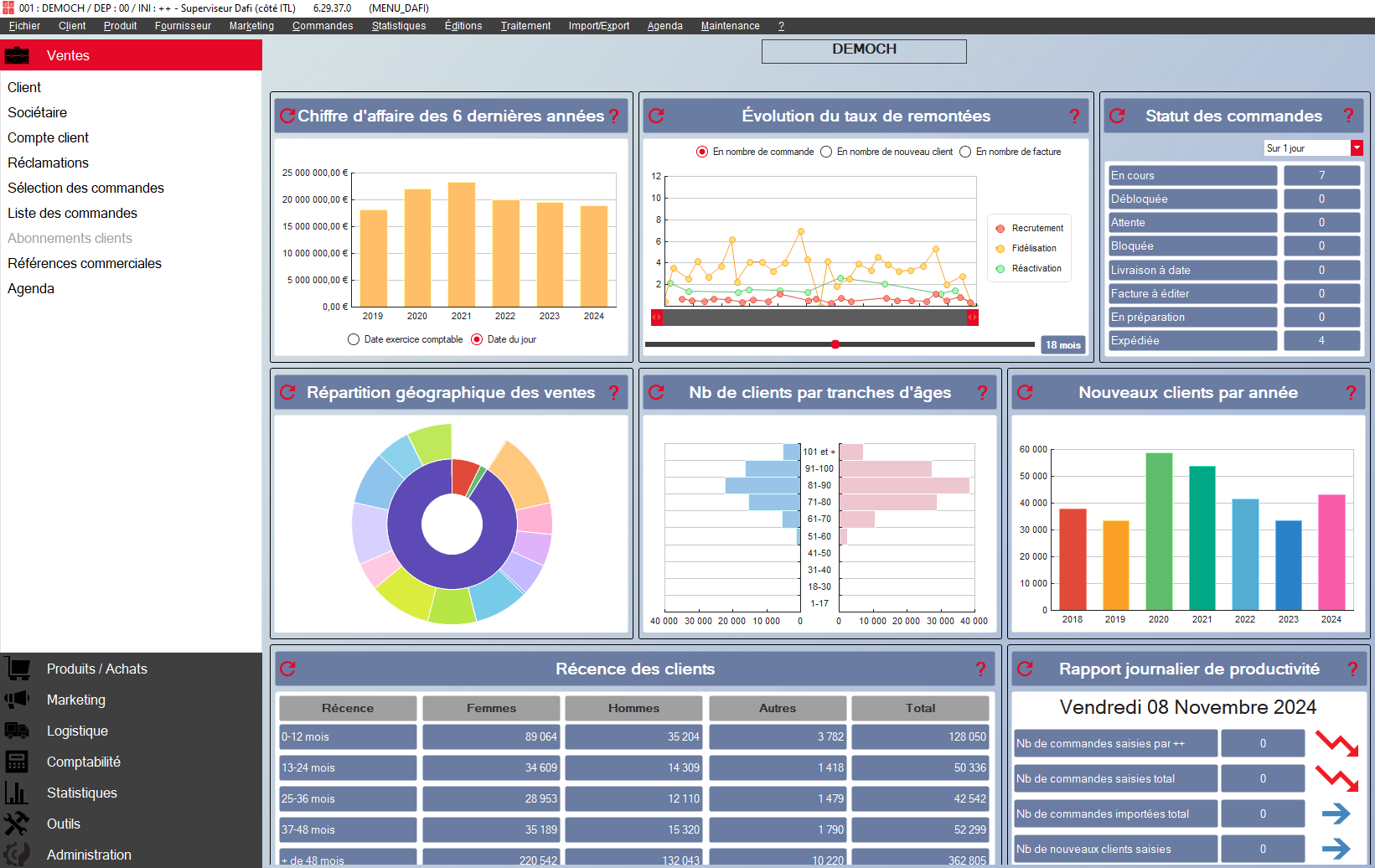Image resolution: width=1375 pixels, height=868 pixels.
Task: Click the Administration gear icon
Action: pyautogui.click(x=17, y=855)
